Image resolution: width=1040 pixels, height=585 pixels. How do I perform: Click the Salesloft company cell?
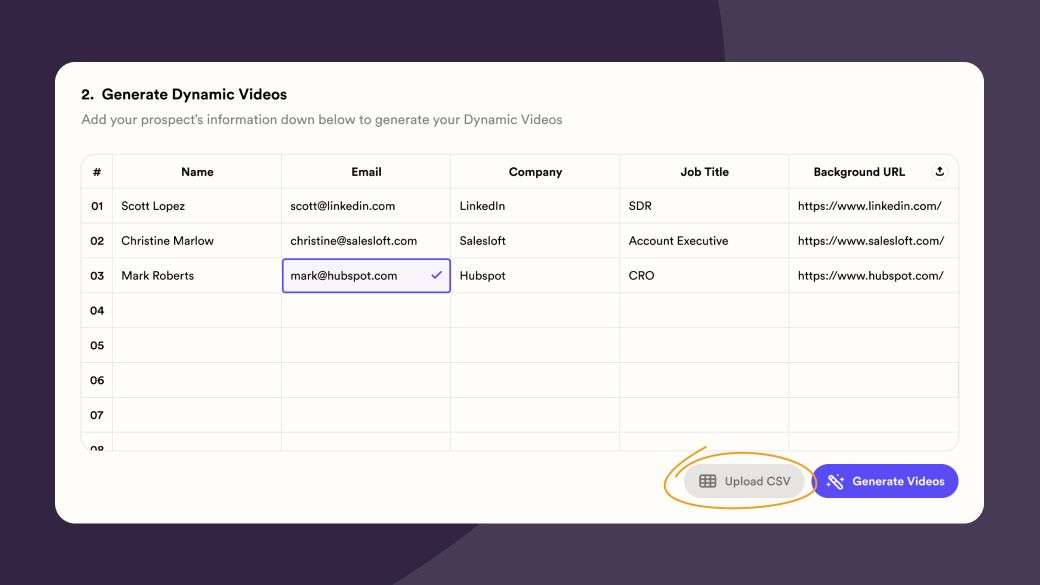[535, 241]
